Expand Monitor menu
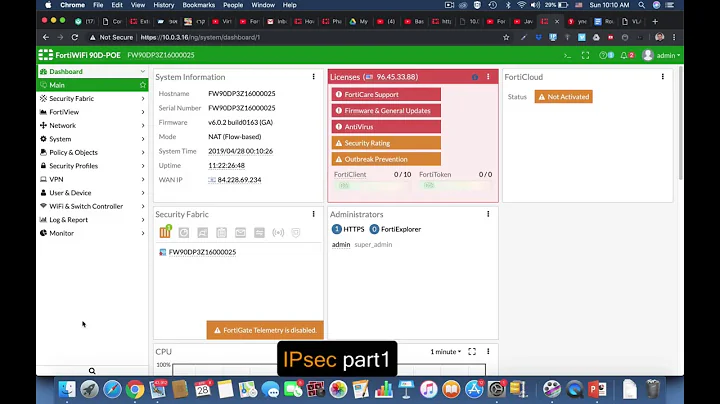Image resolution: width=720 pixels, height=404 pixels. click(92, 233)
